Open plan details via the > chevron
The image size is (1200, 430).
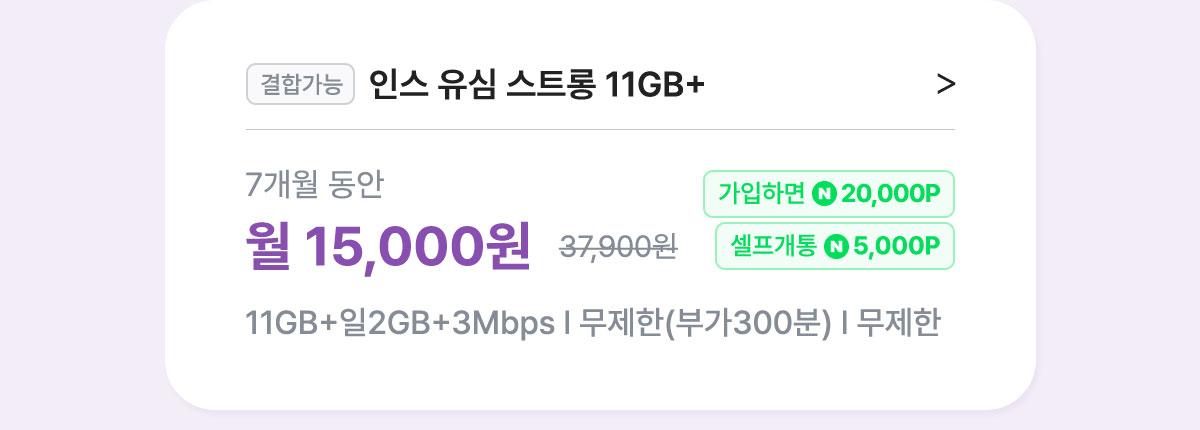tap(946, 85)
